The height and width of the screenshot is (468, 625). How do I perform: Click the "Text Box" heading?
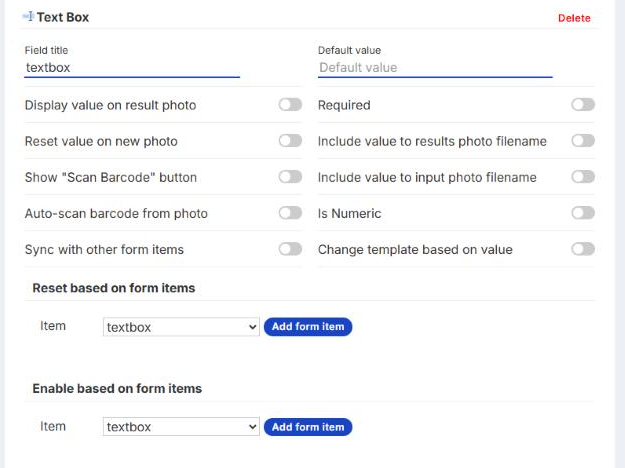(63, 17)
